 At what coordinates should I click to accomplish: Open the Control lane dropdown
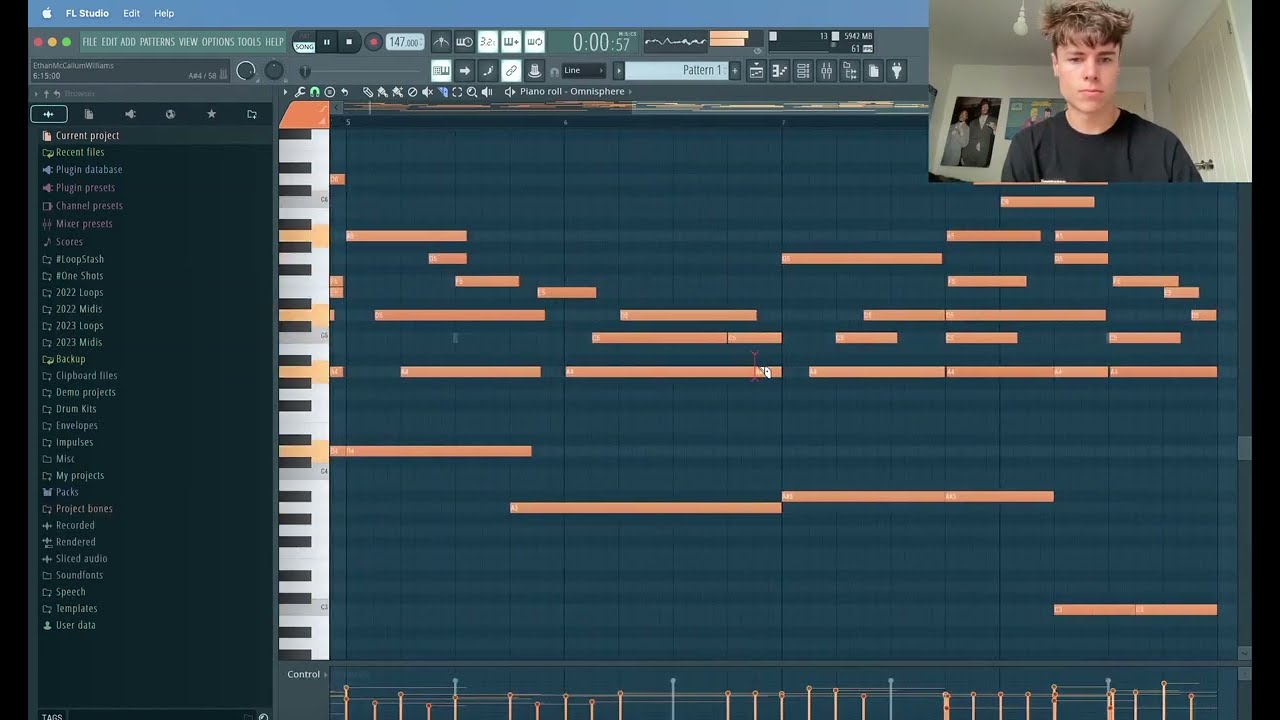[x=306, y=674]
